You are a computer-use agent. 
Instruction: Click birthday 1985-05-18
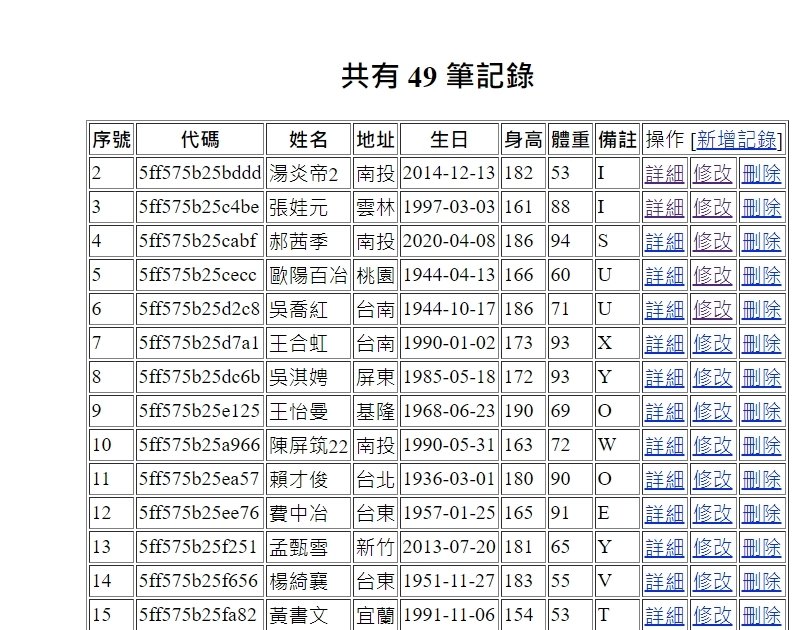click(x=449, y=377)
